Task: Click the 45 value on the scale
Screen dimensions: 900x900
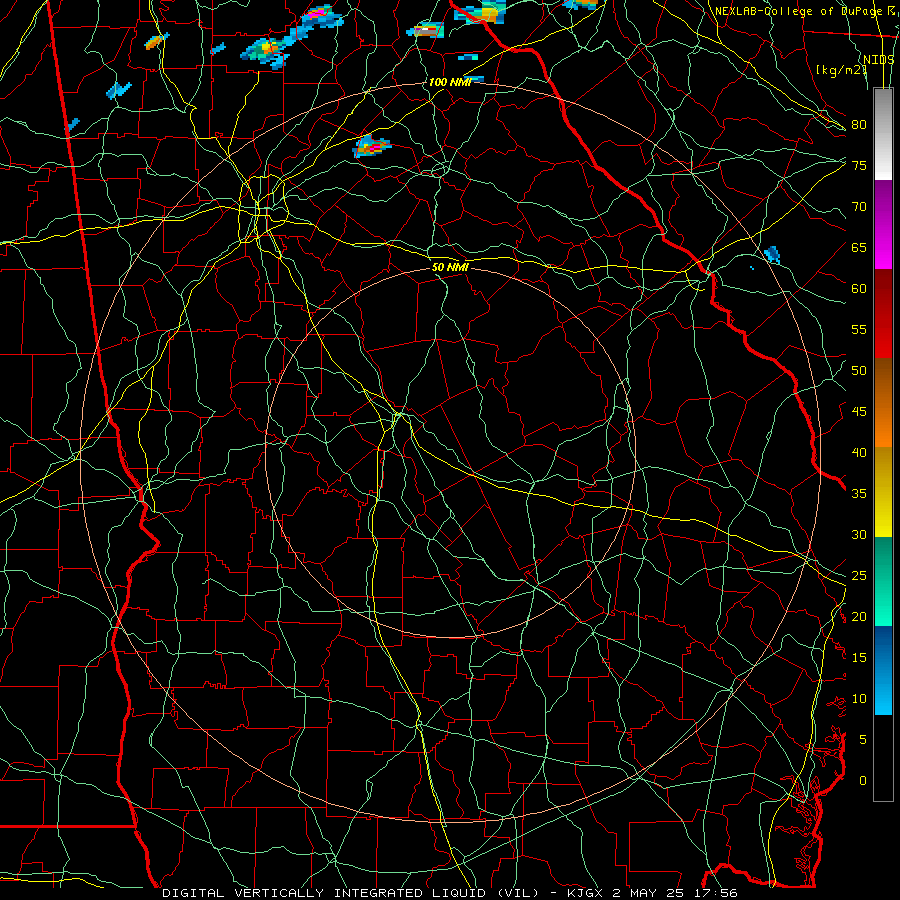Action: (859, 412)
